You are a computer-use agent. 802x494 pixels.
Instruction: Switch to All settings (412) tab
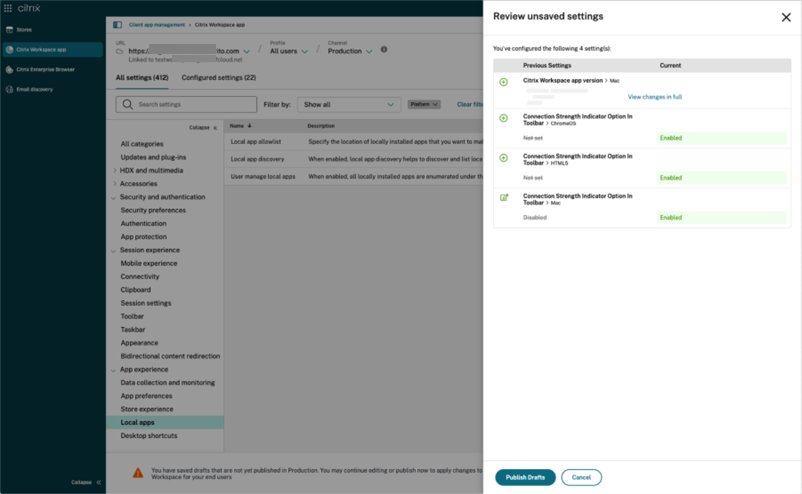click(142, 78)
